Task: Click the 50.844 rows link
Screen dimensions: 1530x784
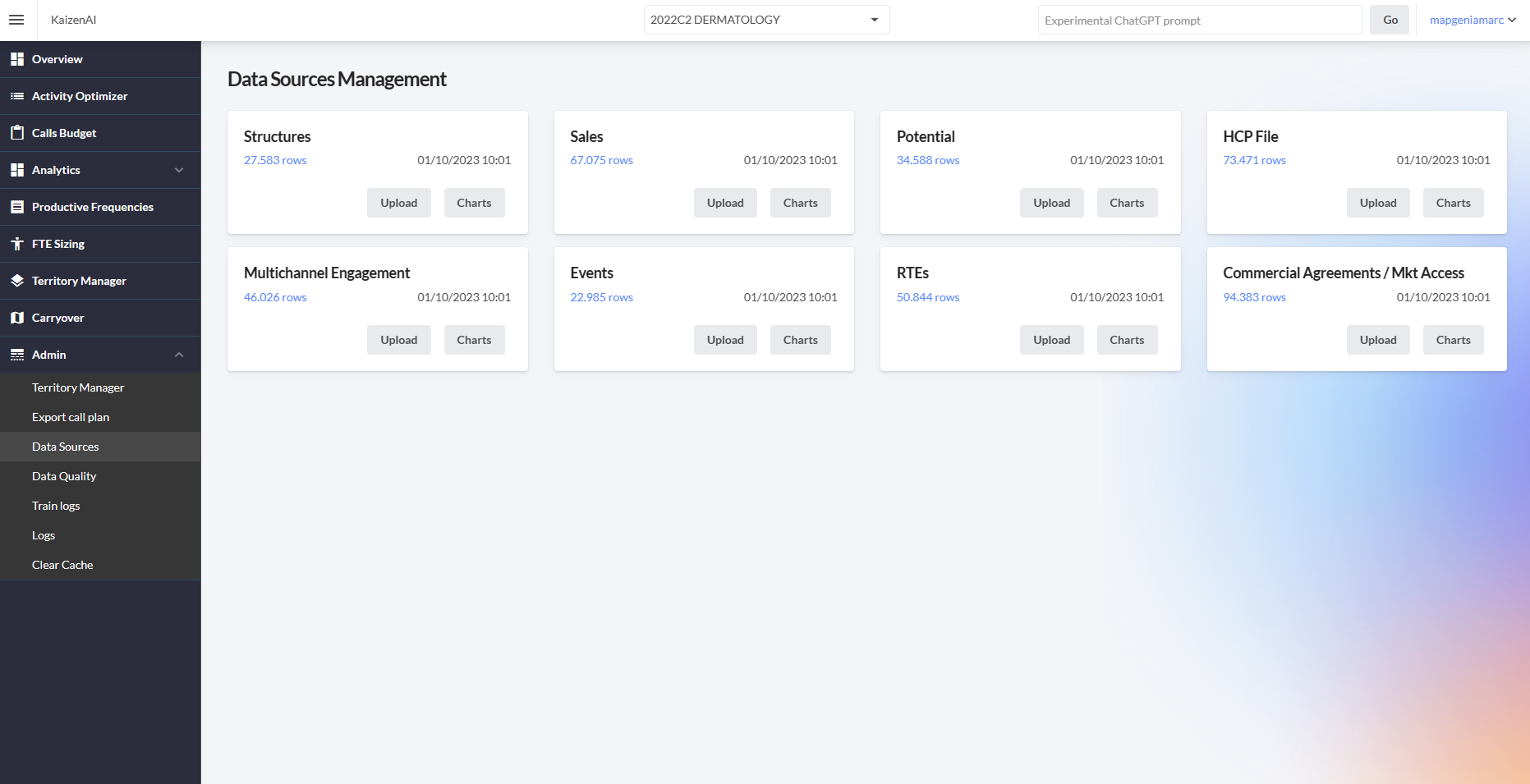Action: 928,297
